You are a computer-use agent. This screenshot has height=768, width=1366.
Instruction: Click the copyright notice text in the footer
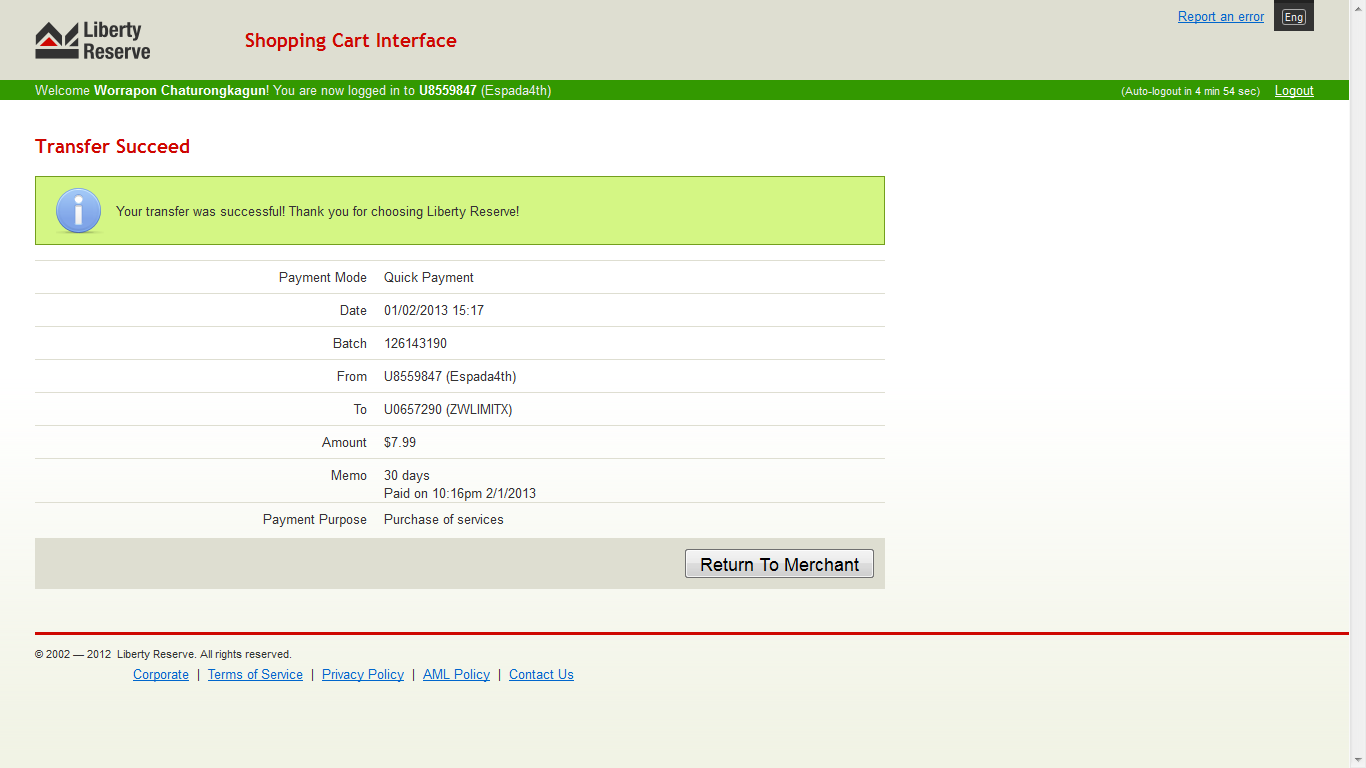163,655
